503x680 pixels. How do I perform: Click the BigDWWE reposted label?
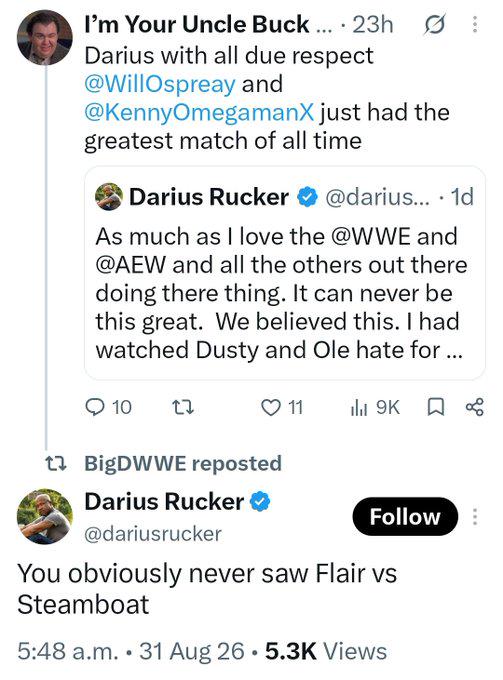click(x=183, y=463)
